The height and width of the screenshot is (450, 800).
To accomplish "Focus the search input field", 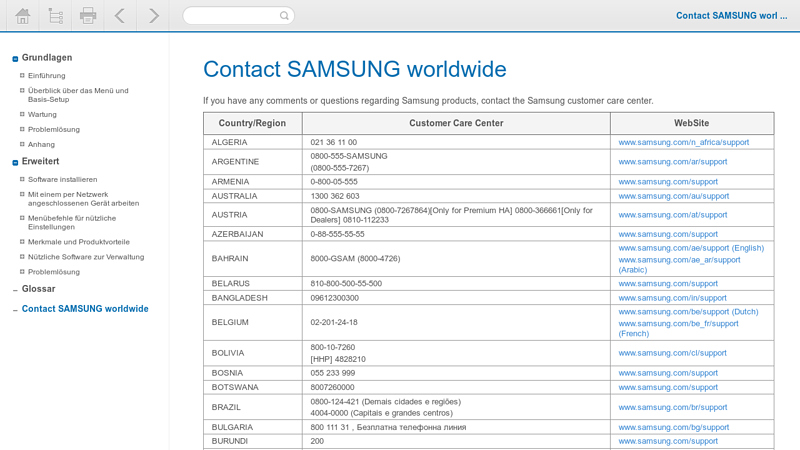I will pyautogui.click(x=238, y=16).
